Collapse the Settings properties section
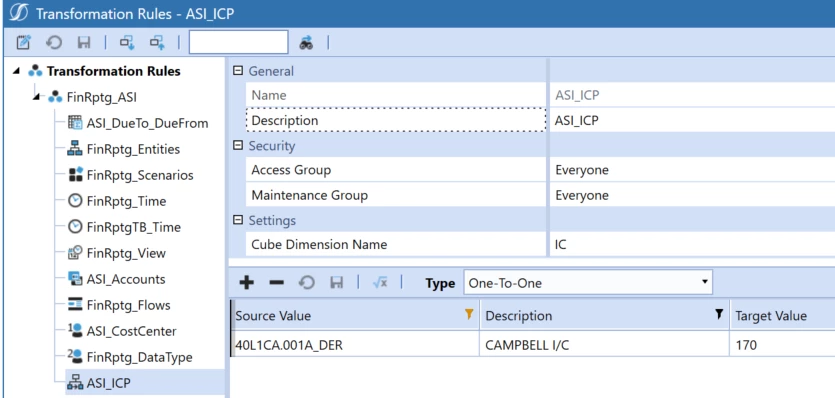 click(x=238, y=220)
